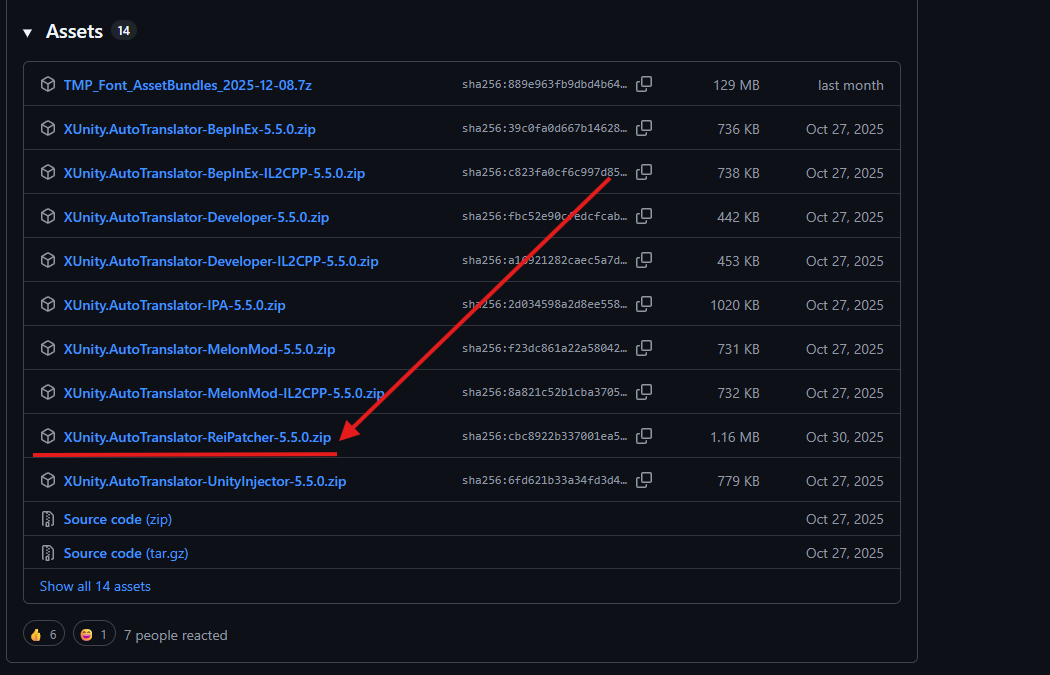
Task: Copy sha256 hash of UnityInjector-5.5.0.zip
Action: 644,480
